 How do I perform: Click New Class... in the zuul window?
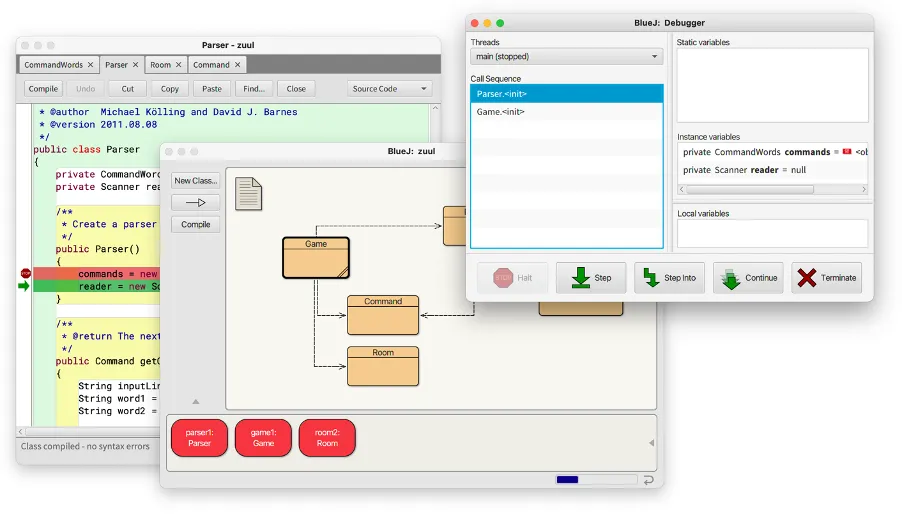pos(196,181)
